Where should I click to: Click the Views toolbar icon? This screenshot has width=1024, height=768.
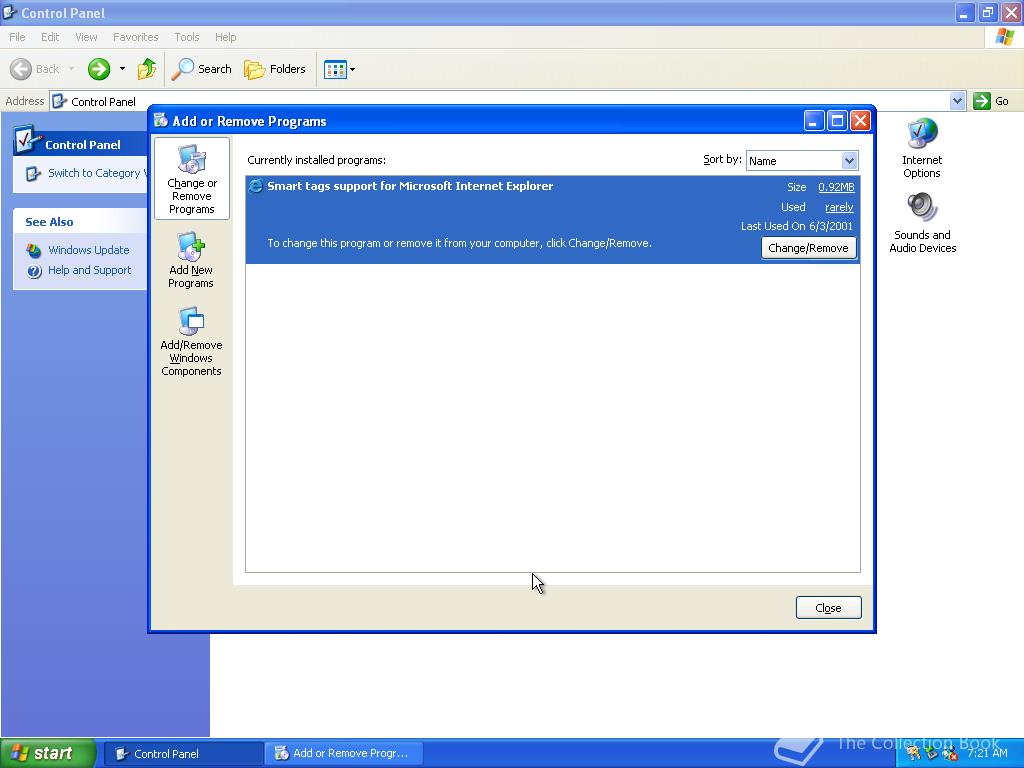[x=335, y=69]
